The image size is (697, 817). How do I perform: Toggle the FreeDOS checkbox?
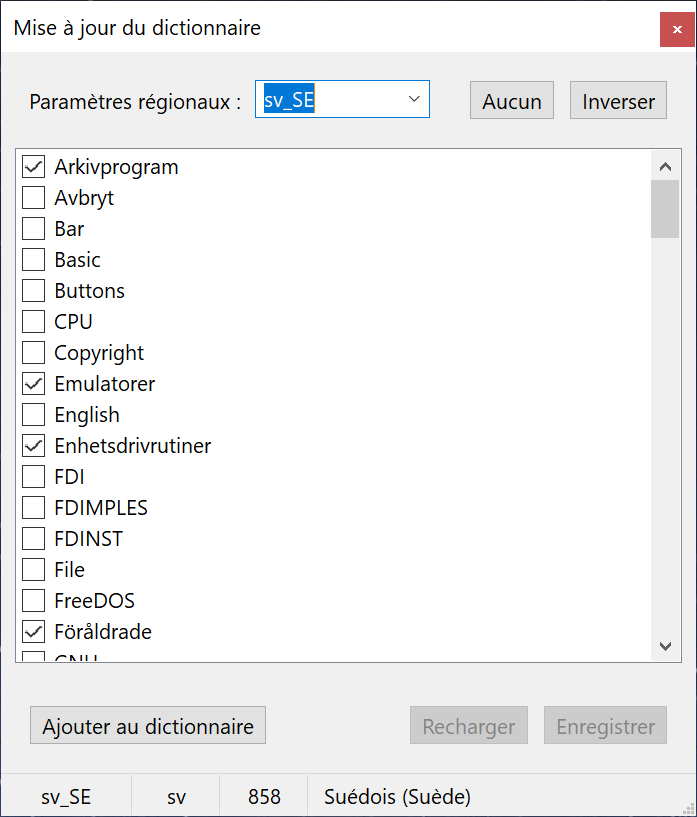pyautogui.click(x=34, y=601)
